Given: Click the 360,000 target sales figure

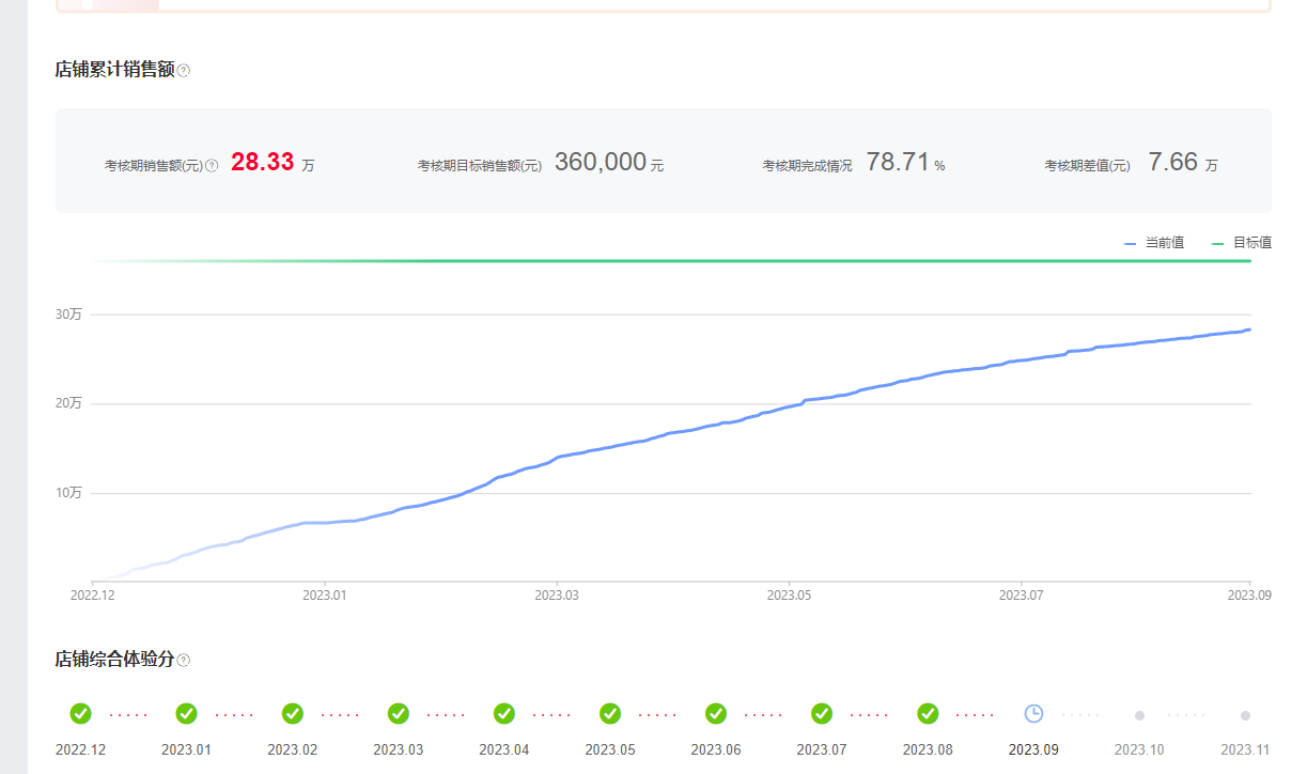Looking at the screenshot, I should click(x=600, y=163).
